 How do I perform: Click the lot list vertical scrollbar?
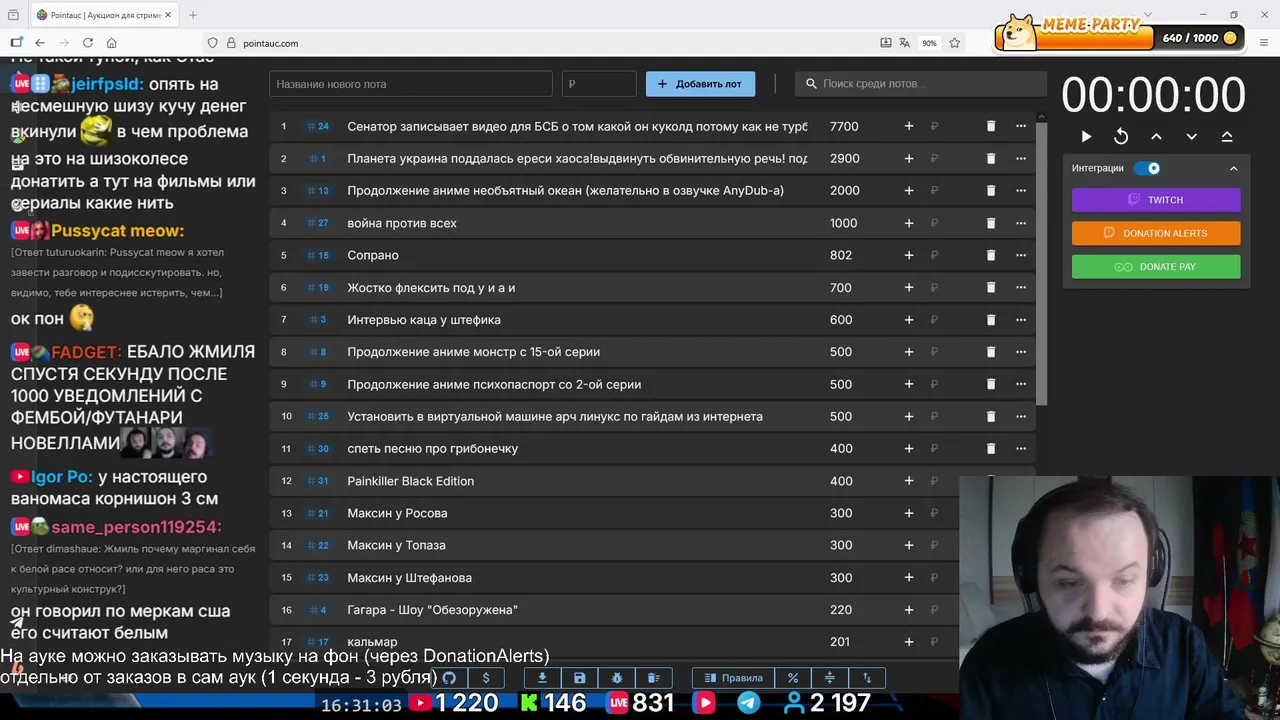pos(1040,262)
